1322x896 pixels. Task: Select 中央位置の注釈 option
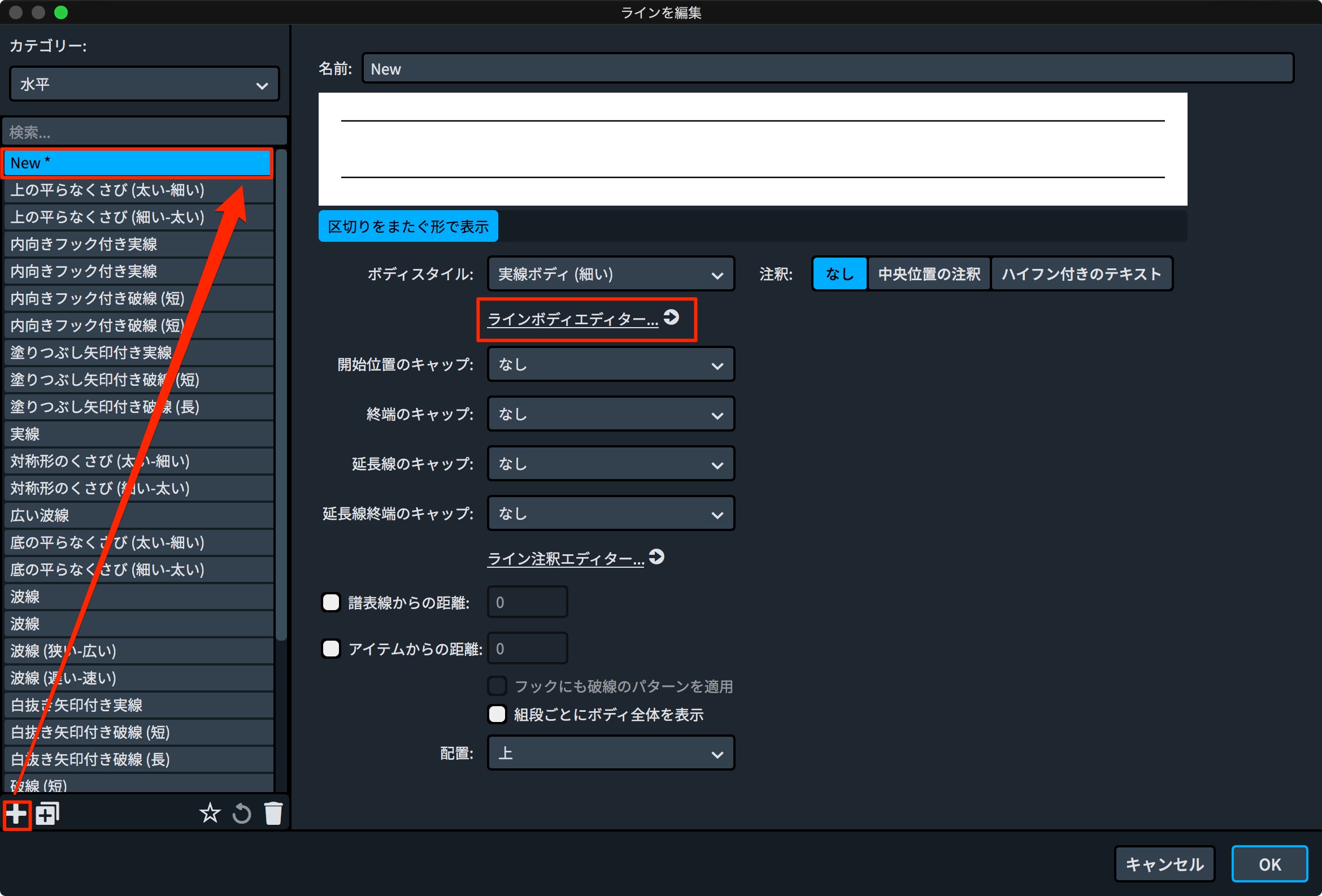click(x=929, y=274)
